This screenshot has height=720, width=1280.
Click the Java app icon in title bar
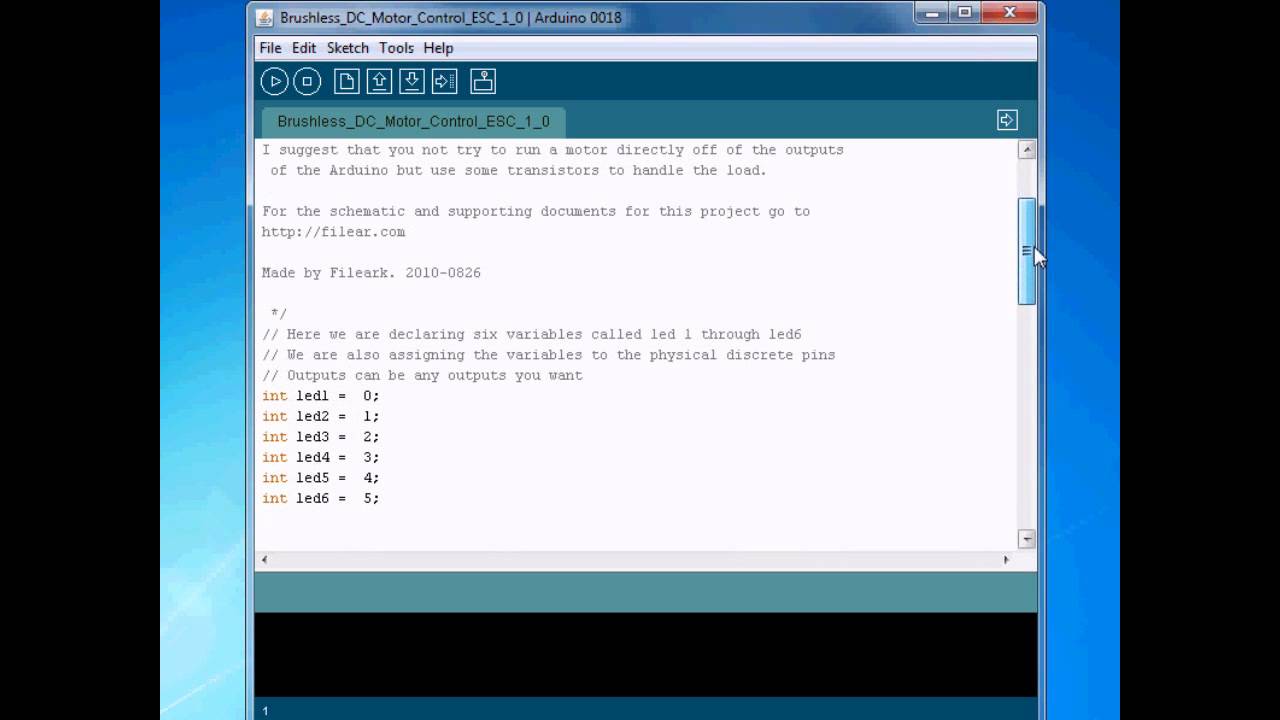pos(265,17)
